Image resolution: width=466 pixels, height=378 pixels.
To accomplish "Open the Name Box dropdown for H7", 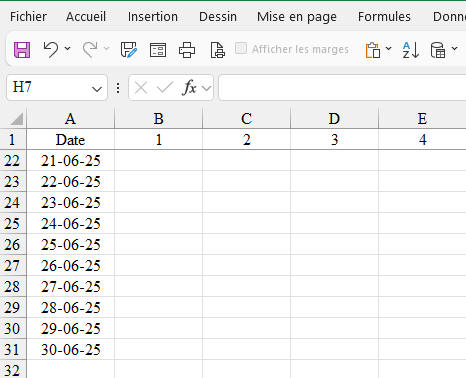I will tap(97, 89).
